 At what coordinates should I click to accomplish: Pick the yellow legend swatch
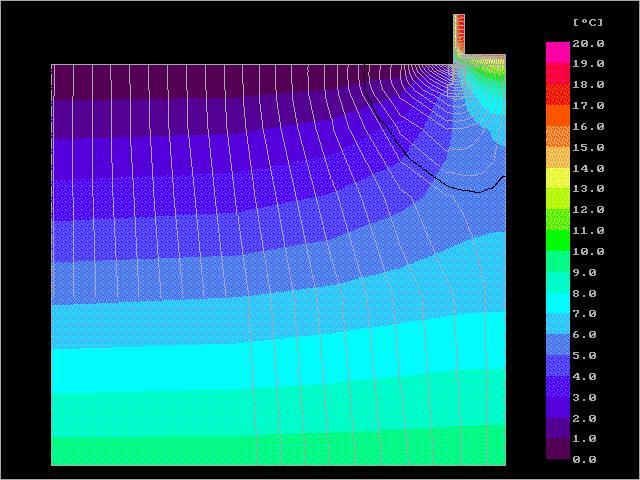(558, 177)
